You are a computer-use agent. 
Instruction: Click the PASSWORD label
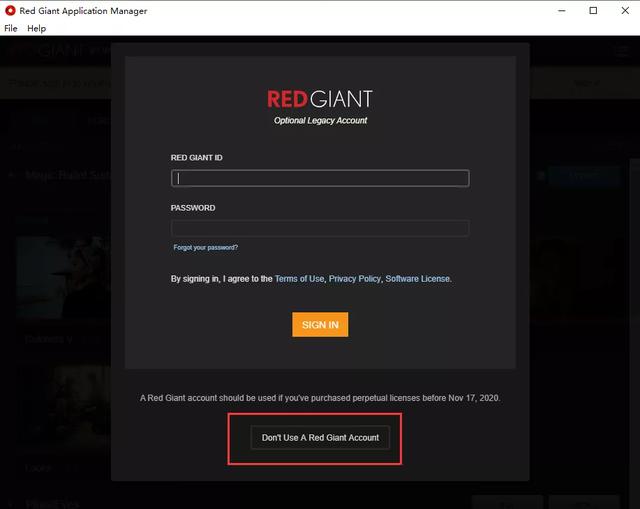tap(193, 208)
